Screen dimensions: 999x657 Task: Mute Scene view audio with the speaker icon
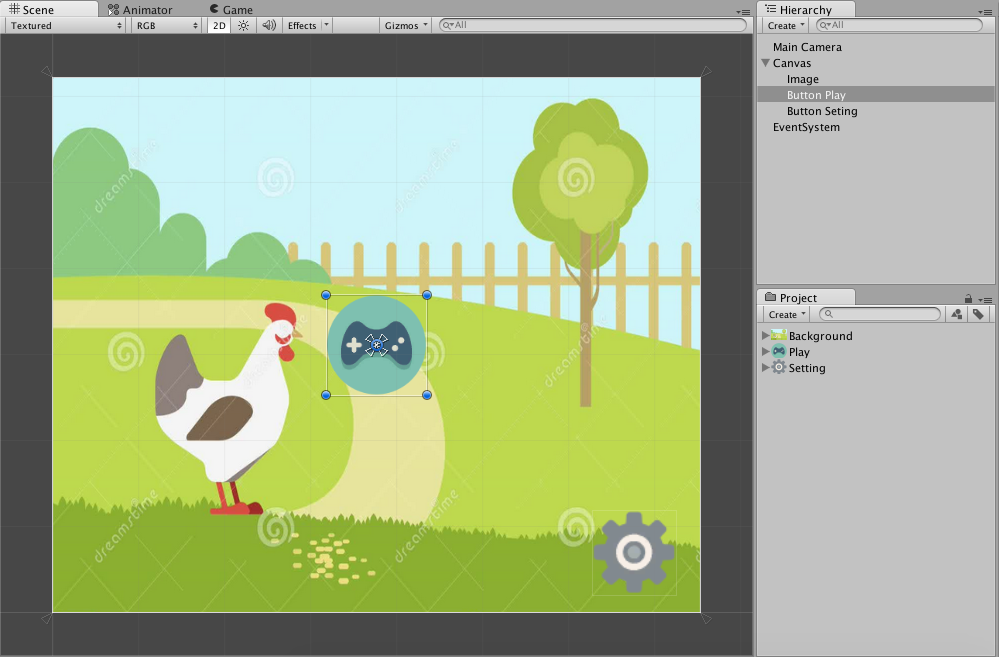click(x=268, y=25)
